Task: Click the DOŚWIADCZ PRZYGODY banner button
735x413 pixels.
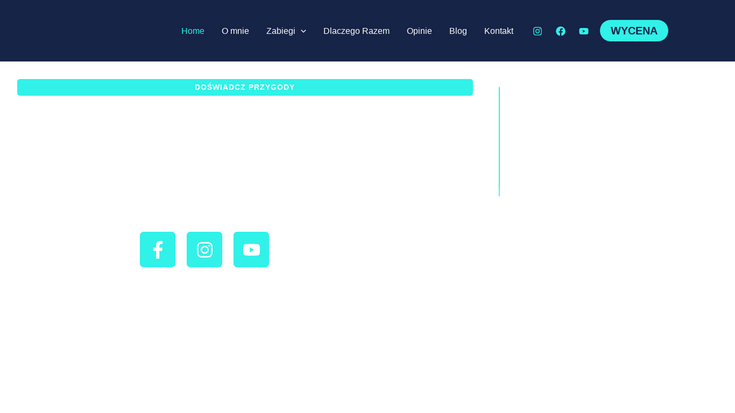Action: click(245, 87)
